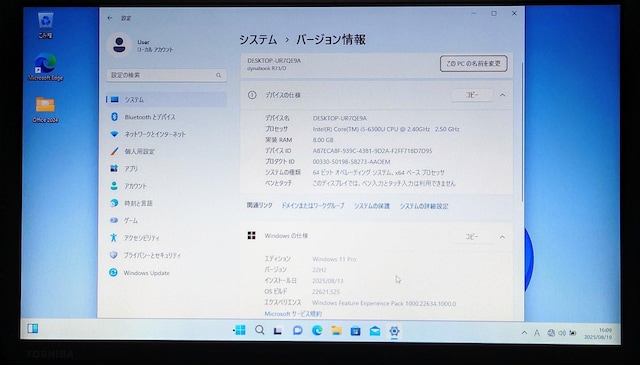Screen dimensions: 640x365
Task: Open the volume icon in the system tray
Action: coord(562,333)
